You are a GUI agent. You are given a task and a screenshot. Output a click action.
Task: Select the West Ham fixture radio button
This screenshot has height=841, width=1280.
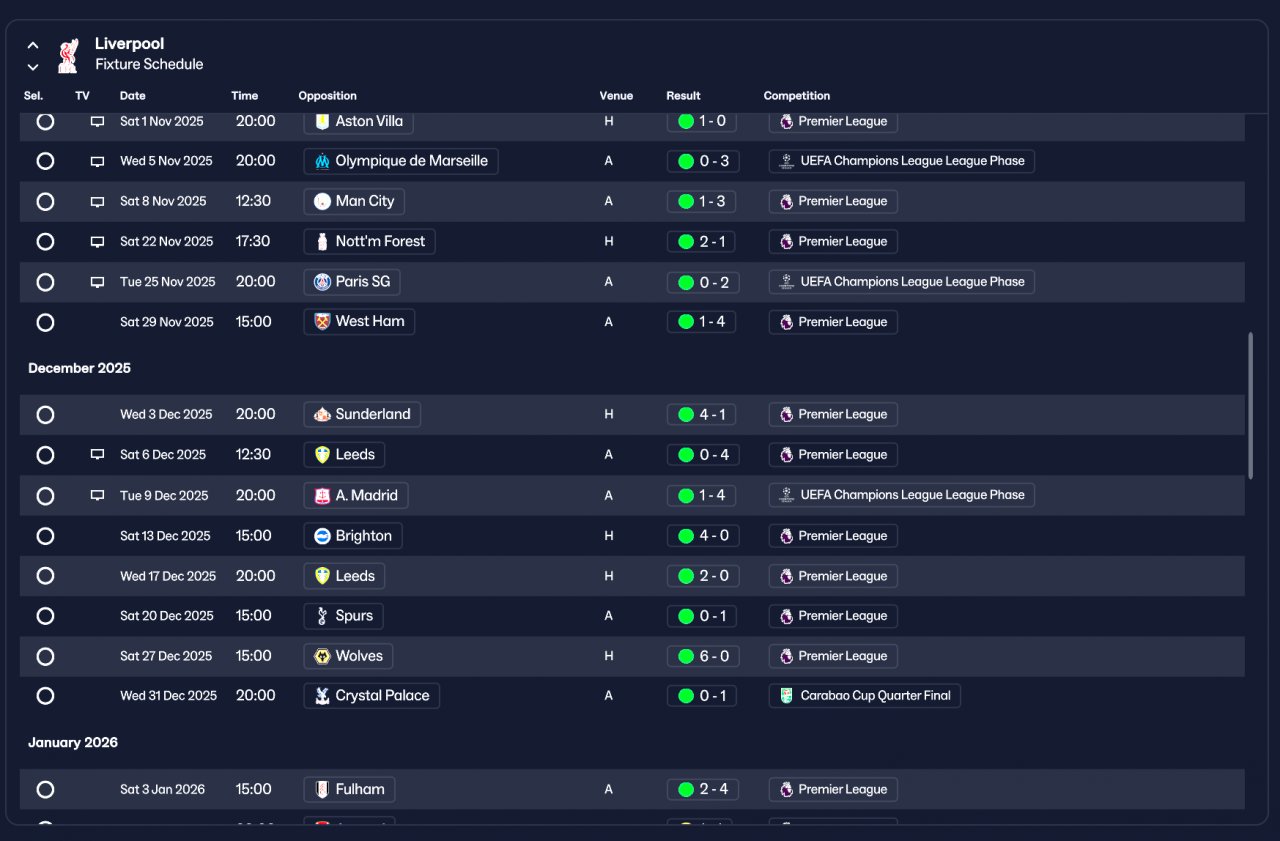(45, 322)
